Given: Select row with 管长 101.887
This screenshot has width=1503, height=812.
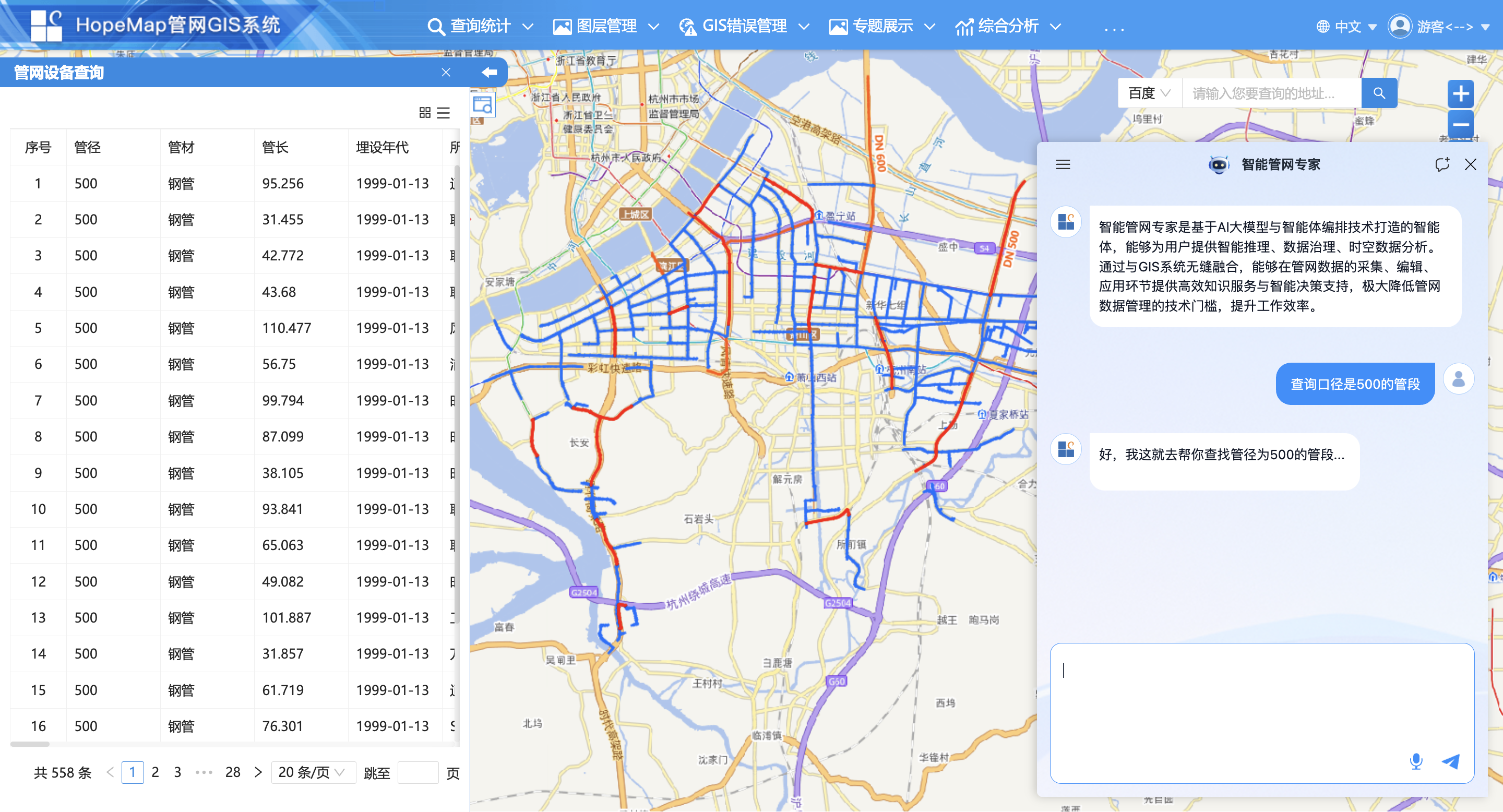Looking at the screenshot, I should pos(234,618).
